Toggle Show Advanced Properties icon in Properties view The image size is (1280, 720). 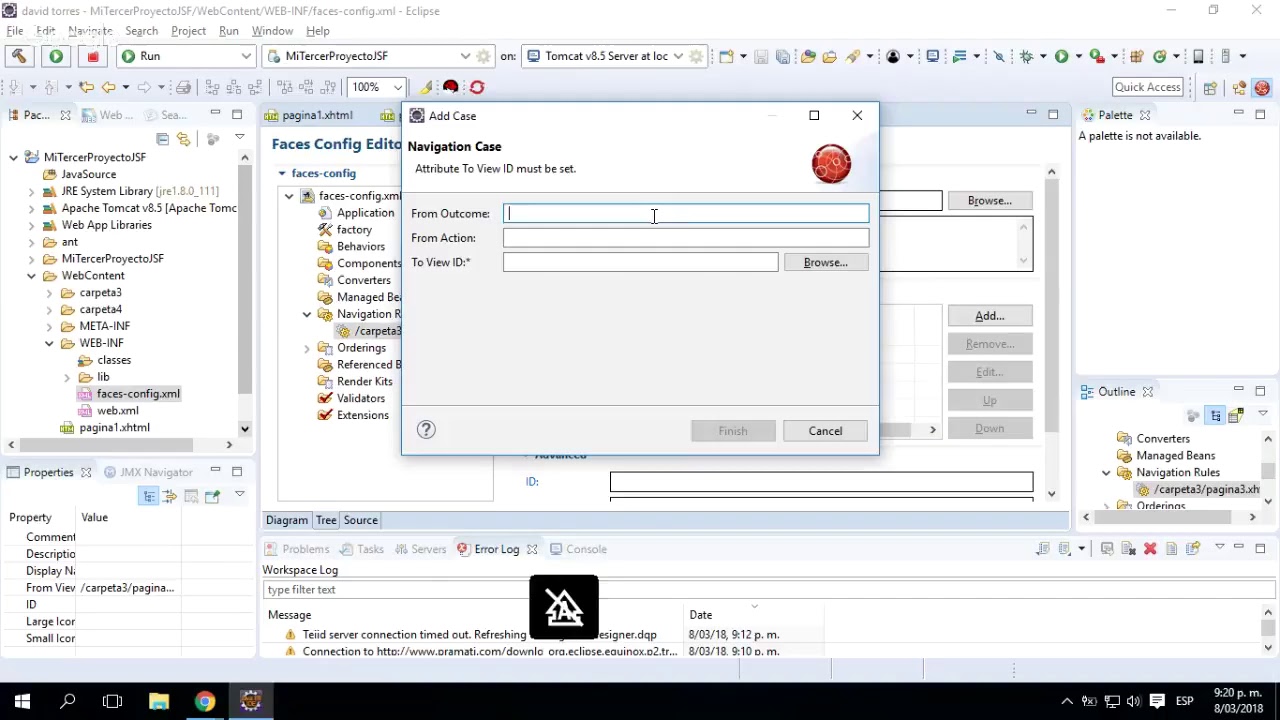pyautogui.click(x=169, y=496)
